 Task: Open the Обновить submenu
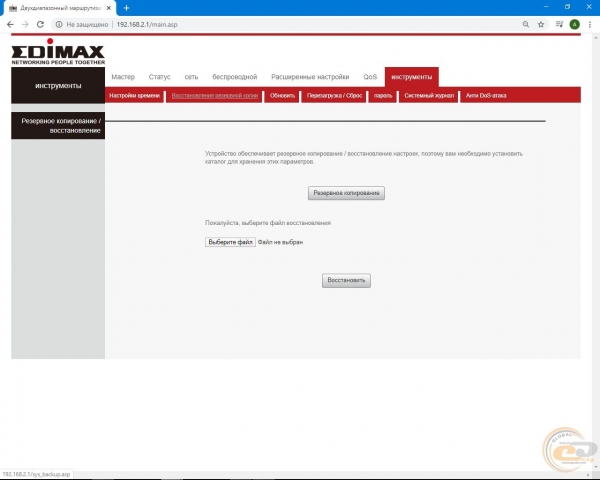pos(282,96)
